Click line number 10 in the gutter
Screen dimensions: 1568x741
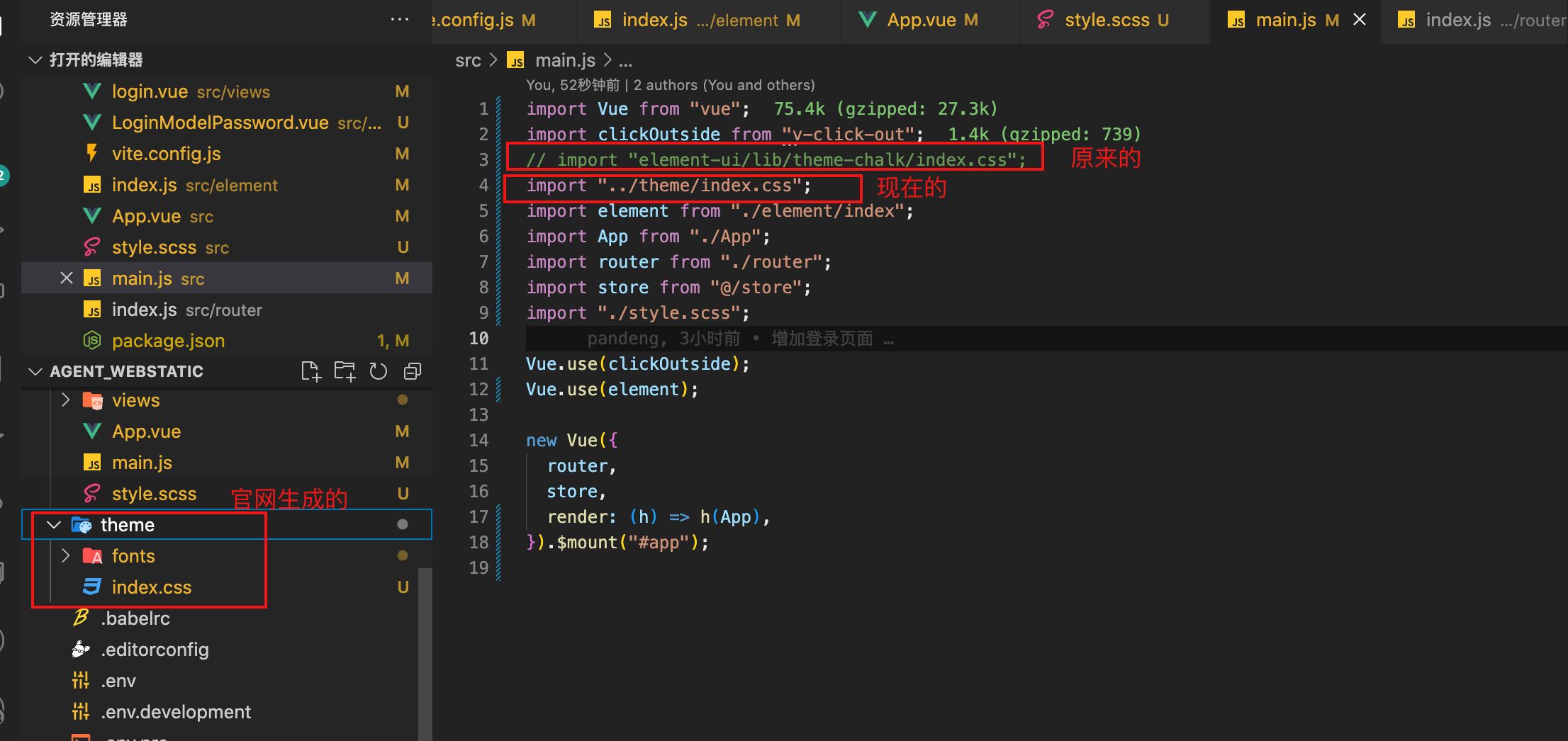[478, 339]
